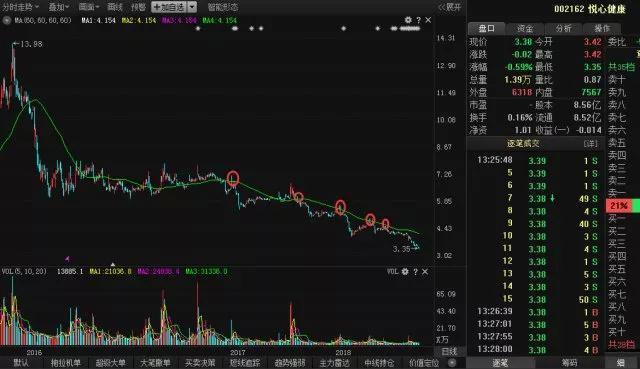Select the 价值定位 indicator tab

(424, 362)
